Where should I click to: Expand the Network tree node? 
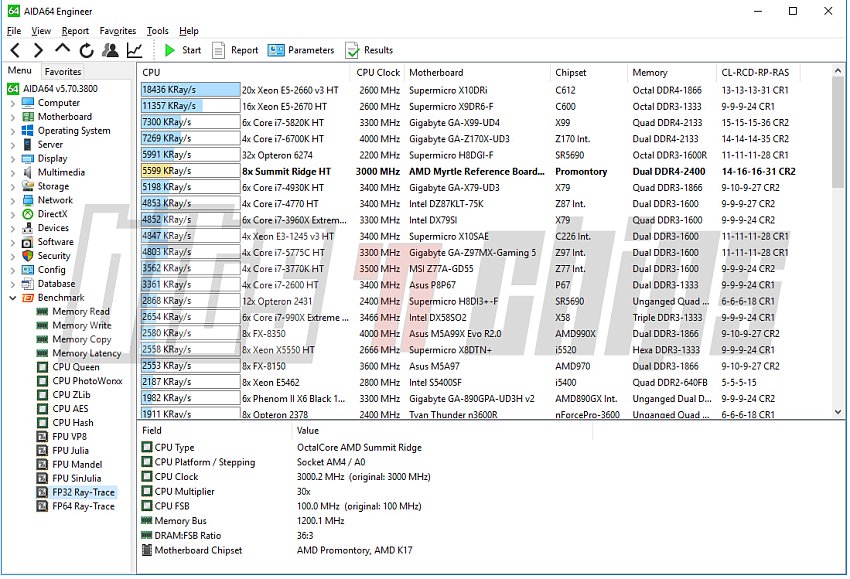point(12,201)
